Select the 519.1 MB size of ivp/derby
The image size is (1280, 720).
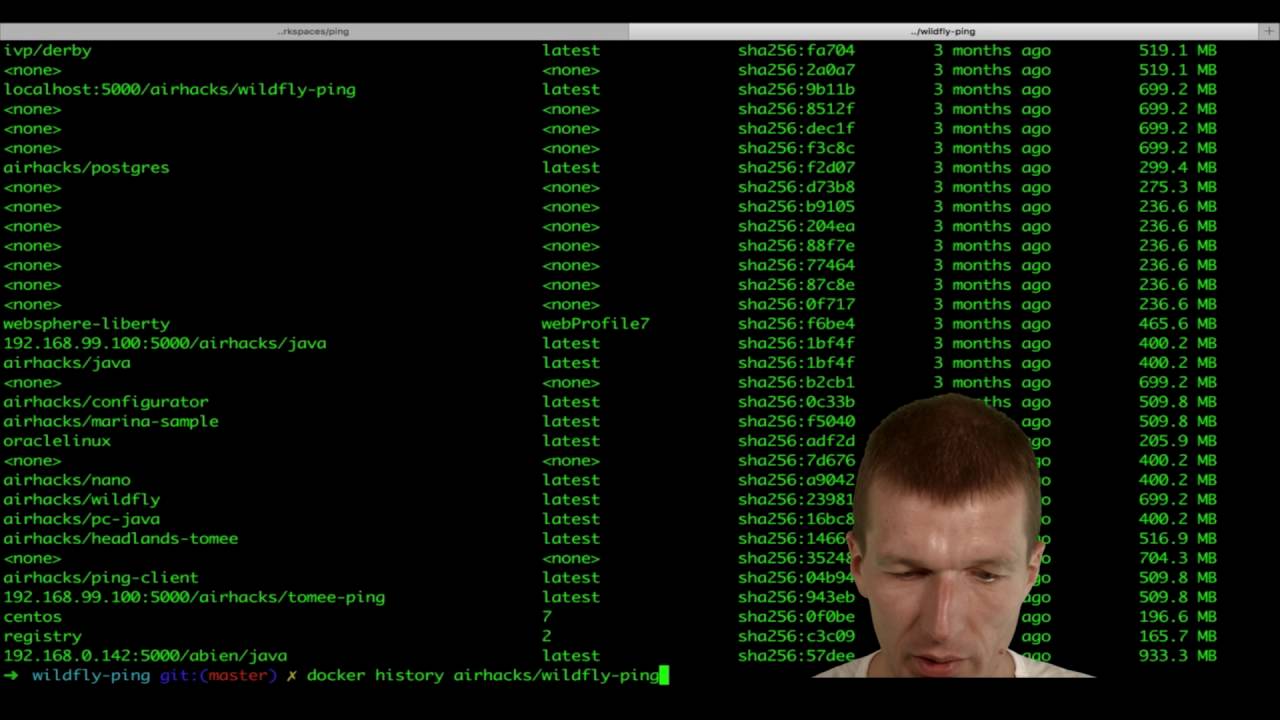pos(1178,50)
